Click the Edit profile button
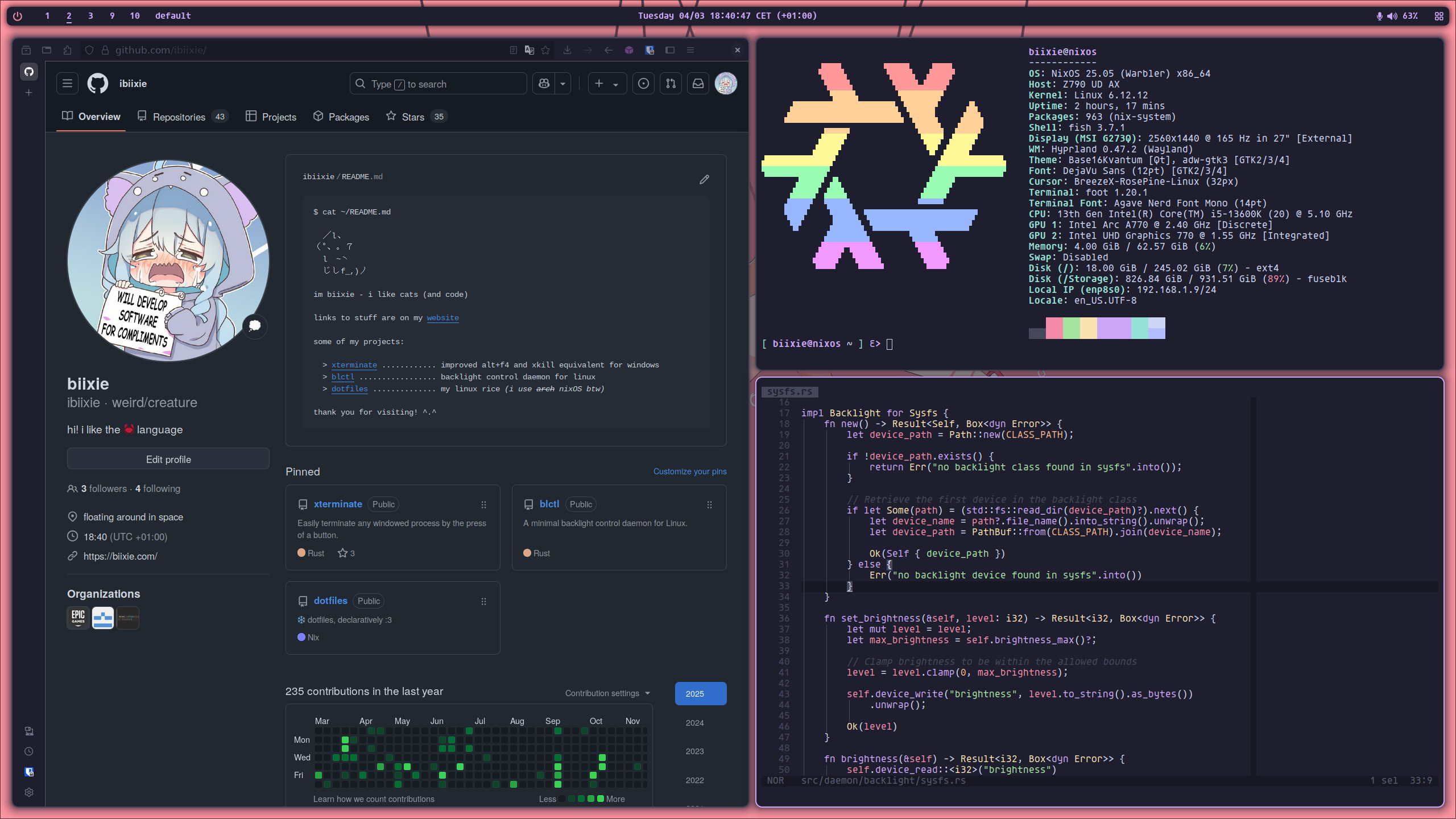The image size is (1456, 819). click(168, 459)
